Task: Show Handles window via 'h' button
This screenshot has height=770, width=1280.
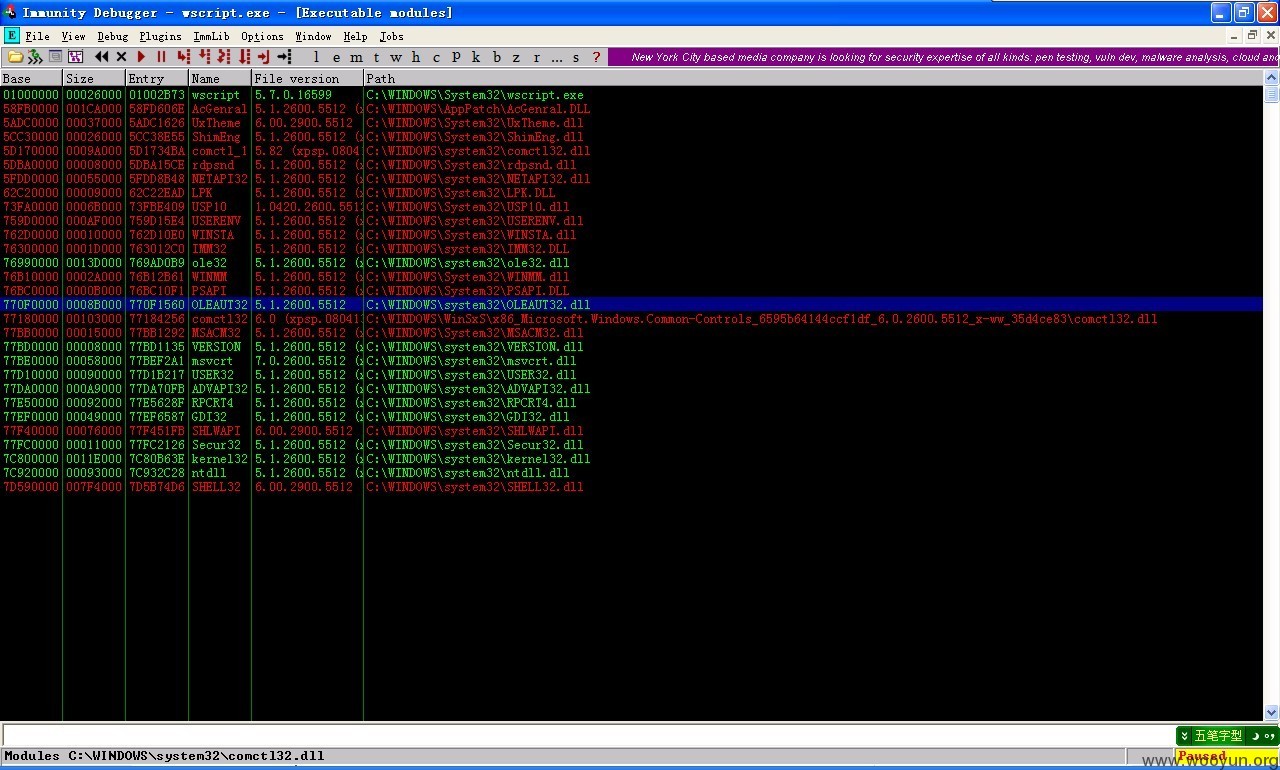Action: (x=416, y=57)
